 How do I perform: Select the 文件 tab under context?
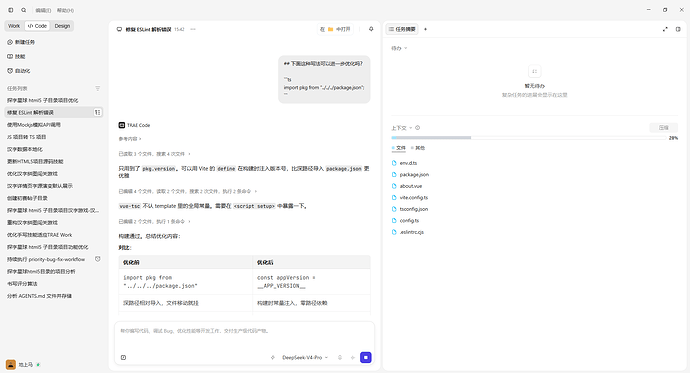[399, 148]
